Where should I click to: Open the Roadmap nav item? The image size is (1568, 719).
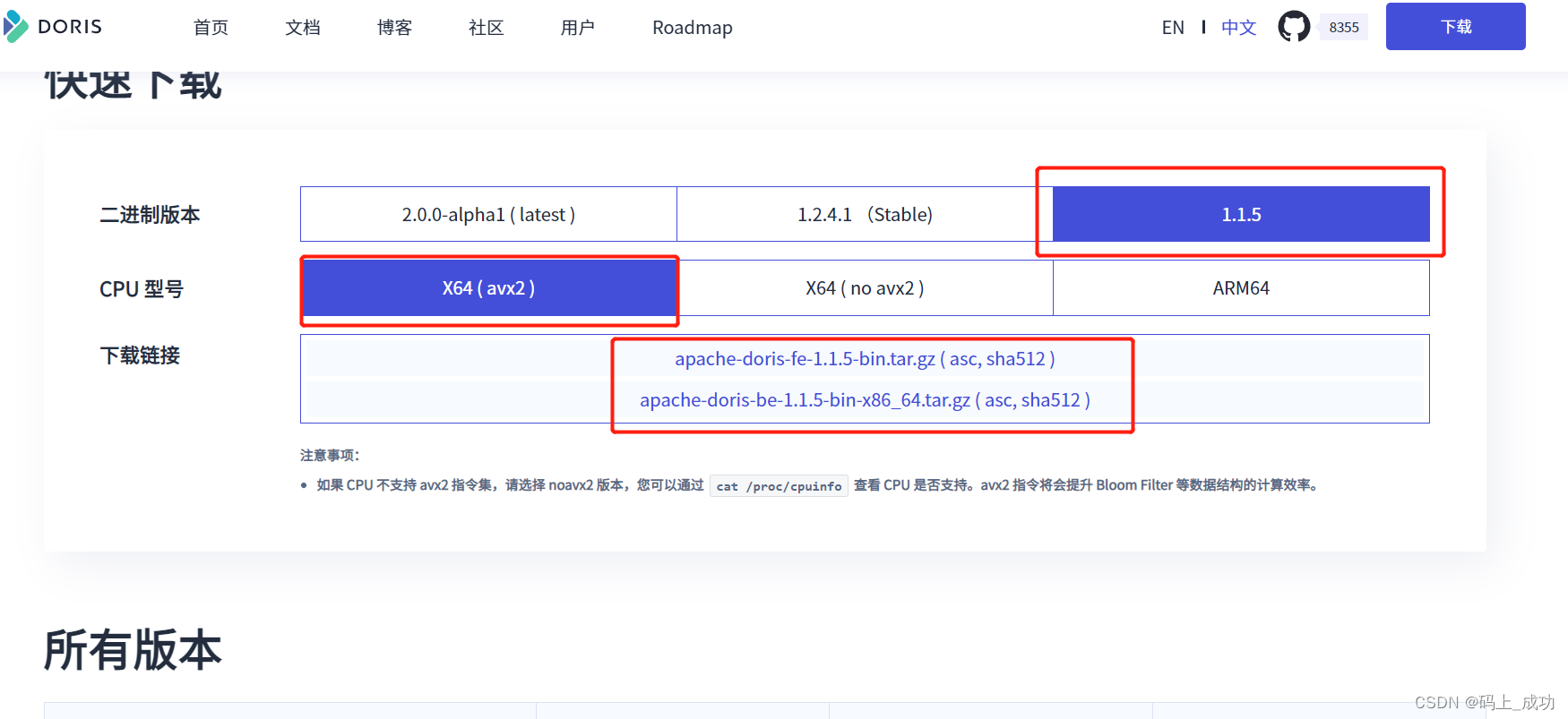[693, 28]
